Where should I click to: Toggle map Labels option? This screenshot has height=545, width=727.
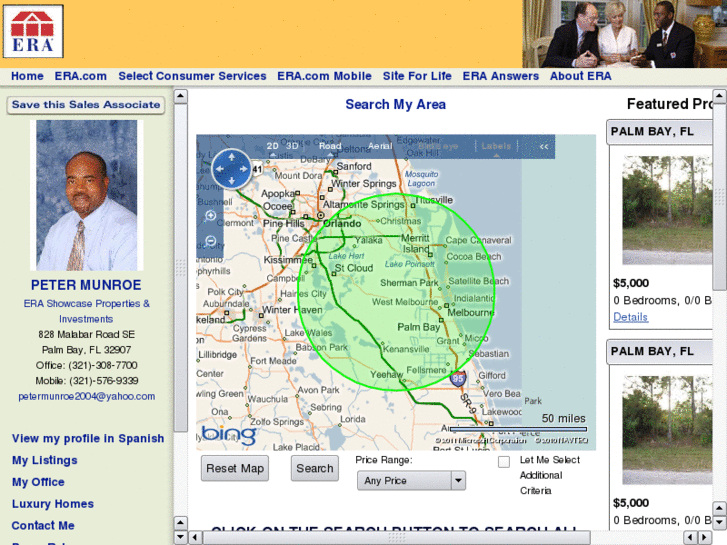coord(495,146)
